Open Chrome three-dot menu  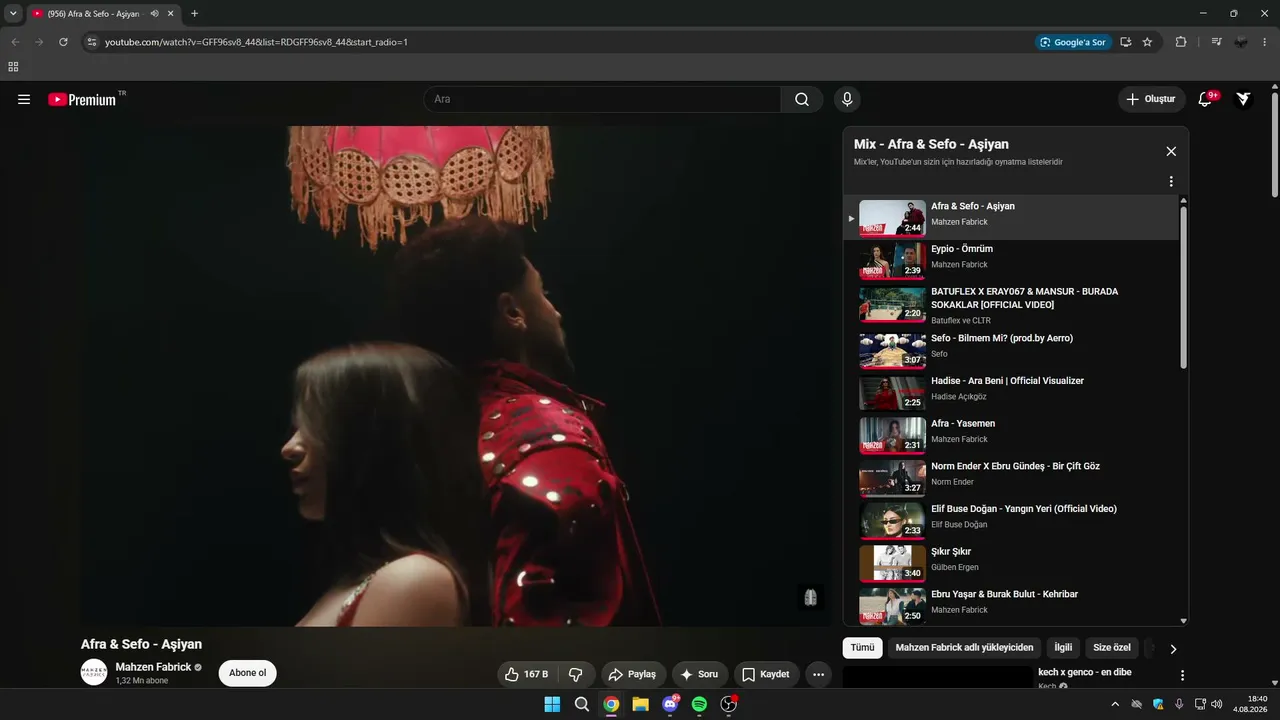[x=1266, y=42]
